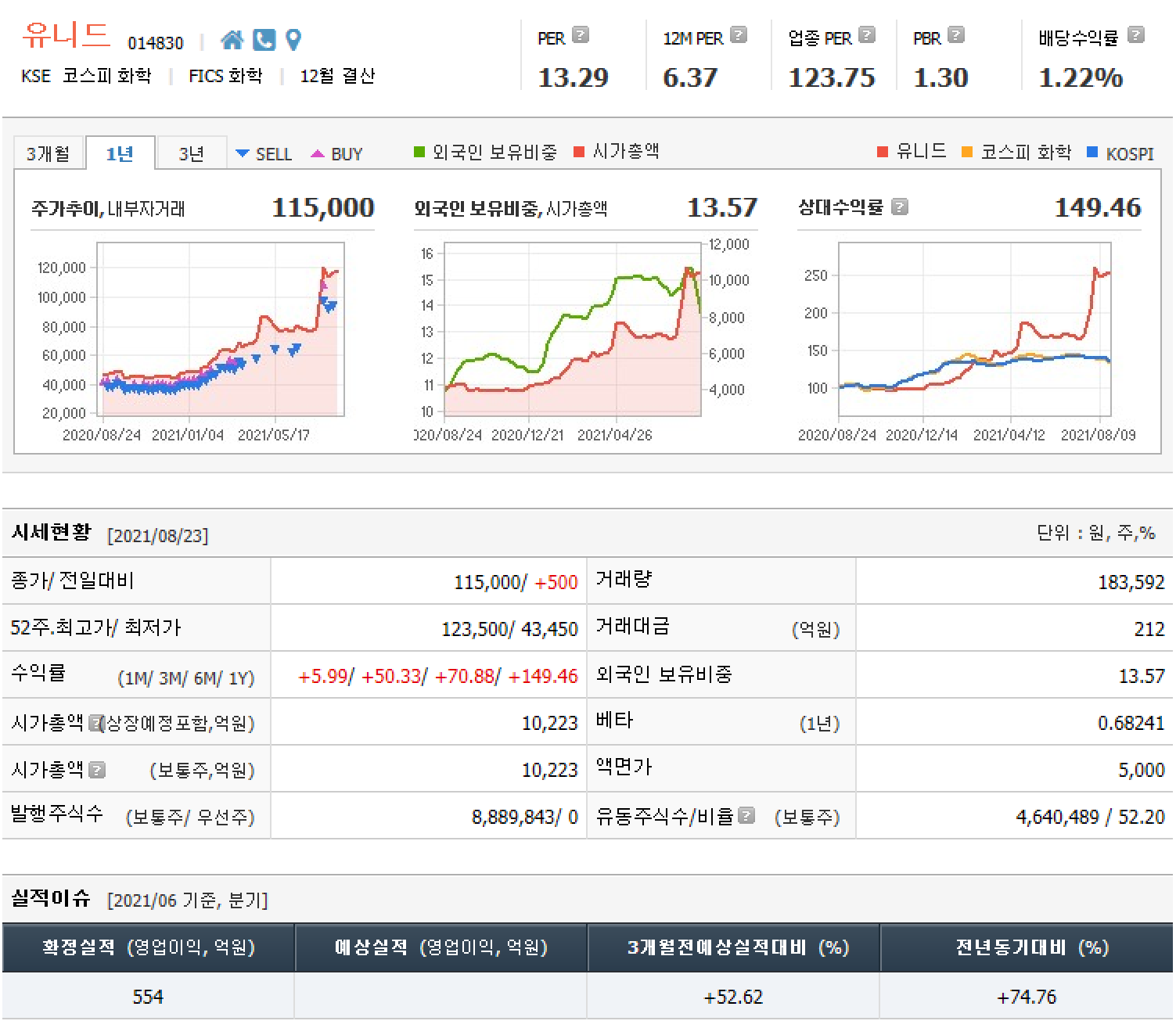Screen dimensions: 1176x1028
Task: Click red 시가총액 legend swatch
Action: click(579, 152)
